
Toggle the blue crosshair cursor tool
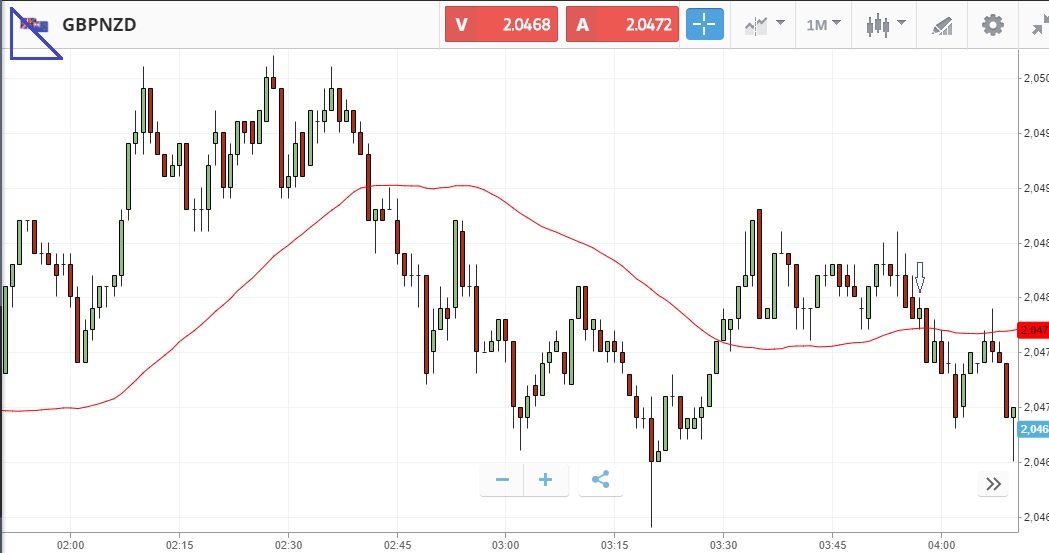[704, 25]
